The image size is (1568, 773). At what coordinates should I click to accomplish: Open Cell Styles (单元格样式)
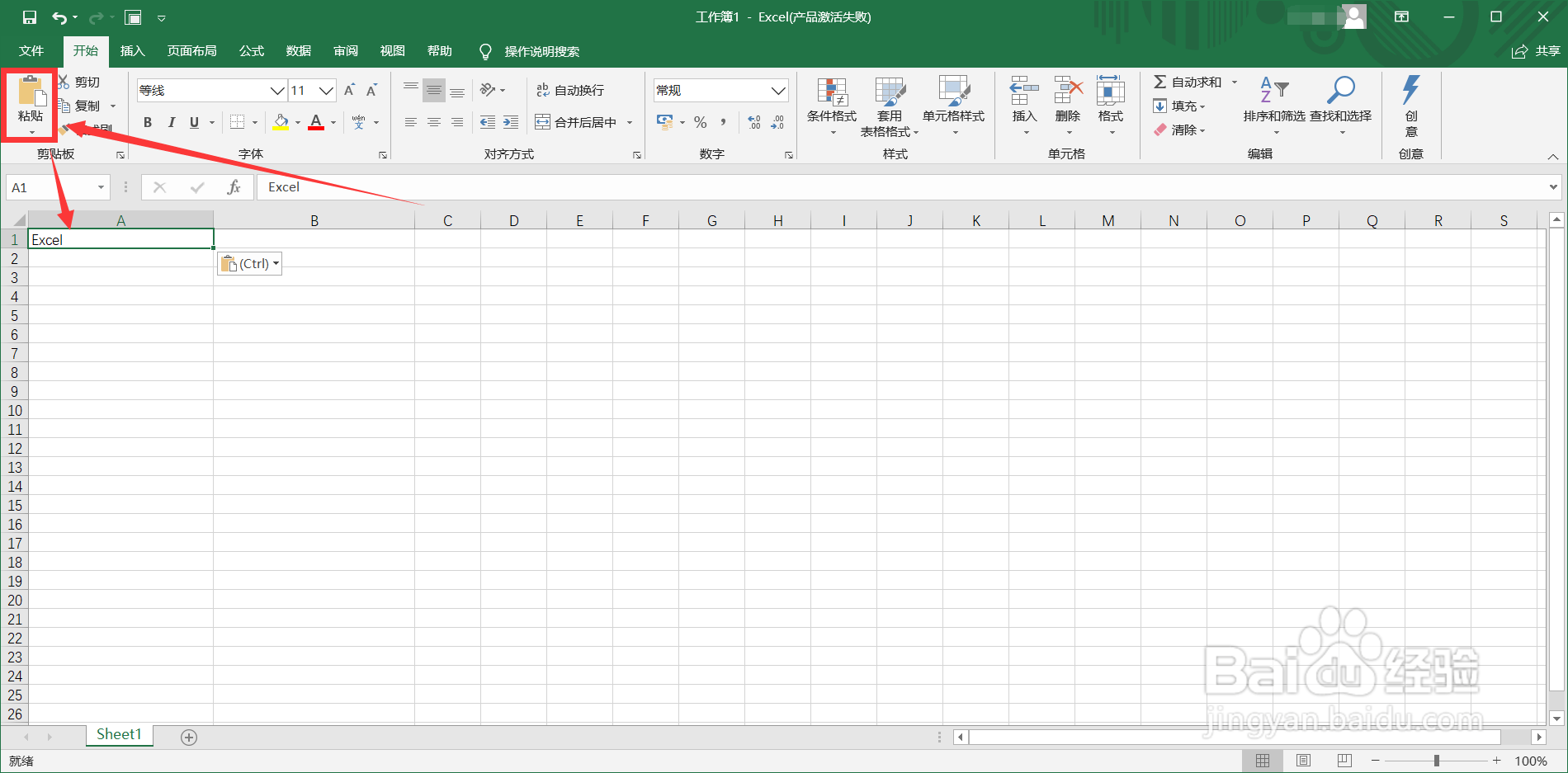(954, 106)
